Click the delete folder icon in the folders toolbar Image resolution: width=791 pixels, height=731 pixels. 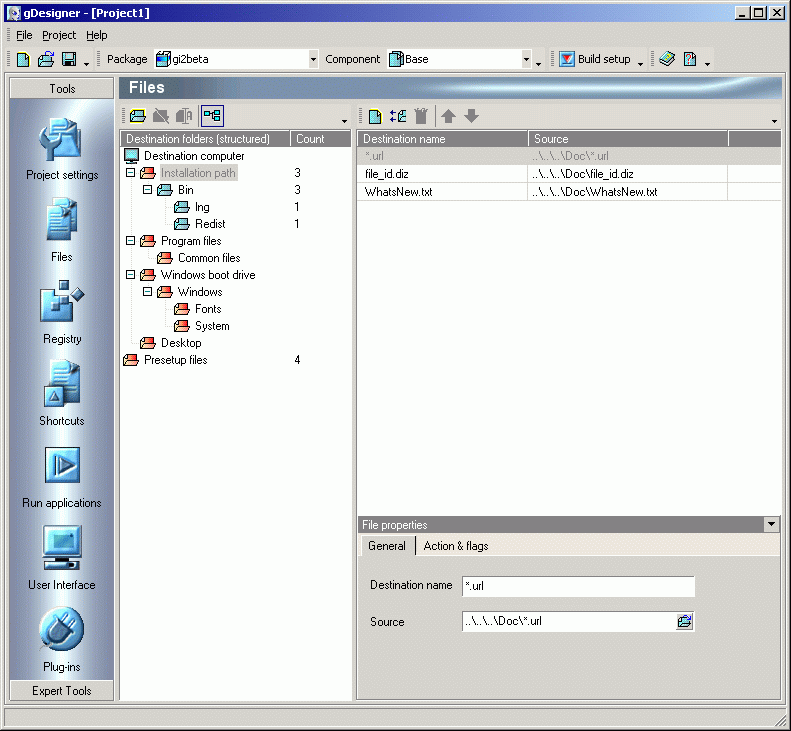point(161,117)
